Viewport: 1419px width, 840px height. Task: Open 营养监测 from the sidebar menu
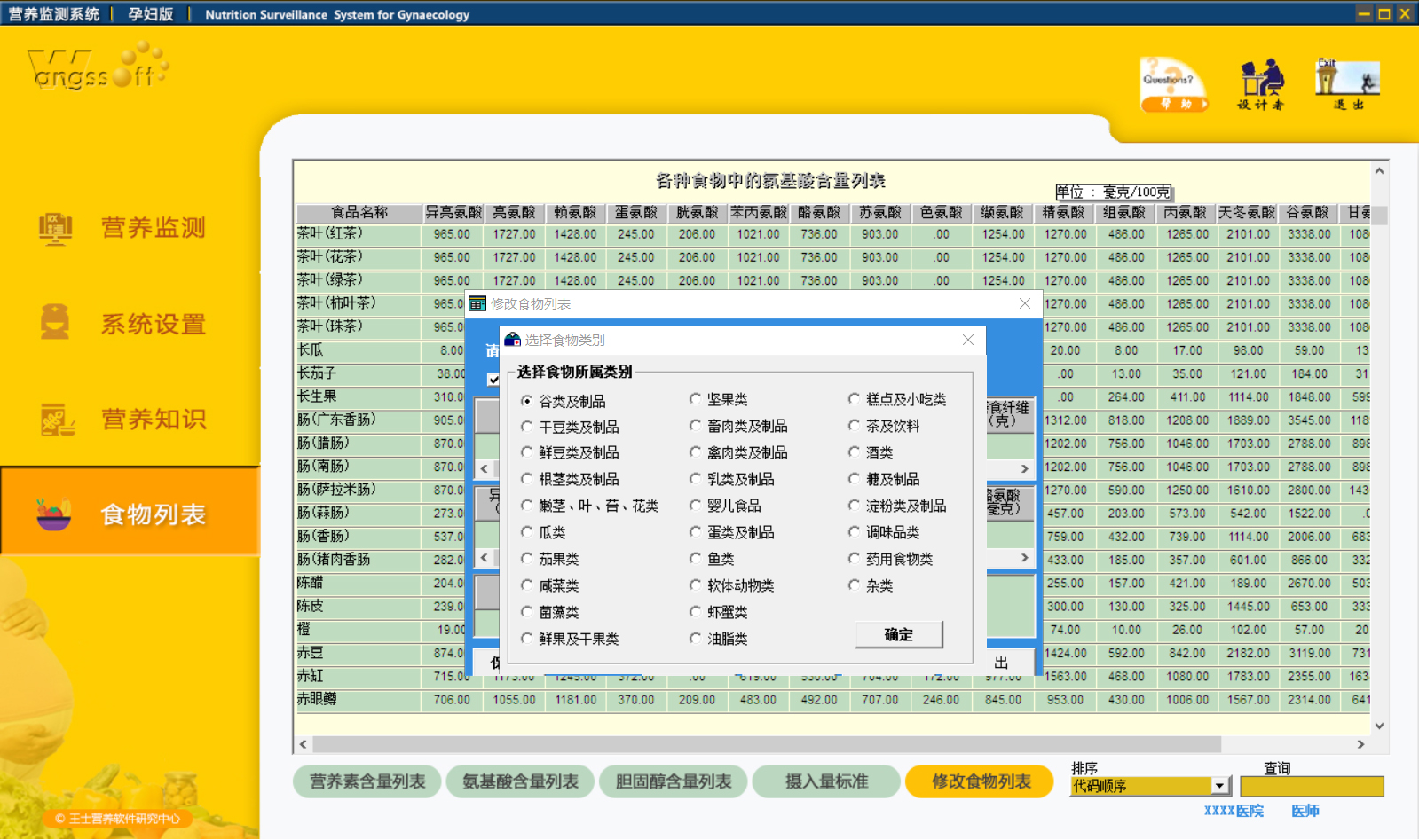(x=153, y=228)
